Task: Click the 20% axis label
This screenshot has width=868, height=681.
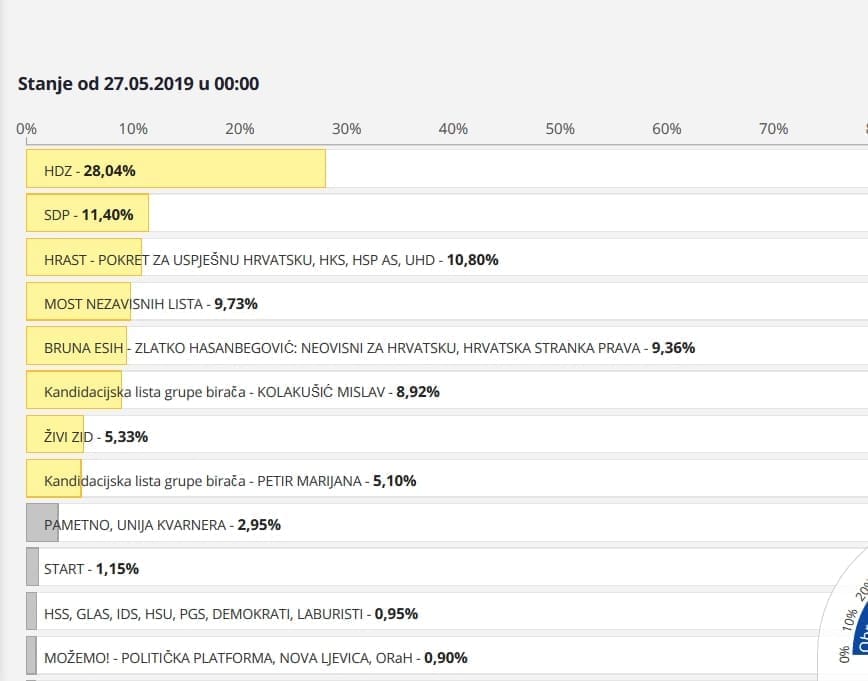Action: (240, 129)
